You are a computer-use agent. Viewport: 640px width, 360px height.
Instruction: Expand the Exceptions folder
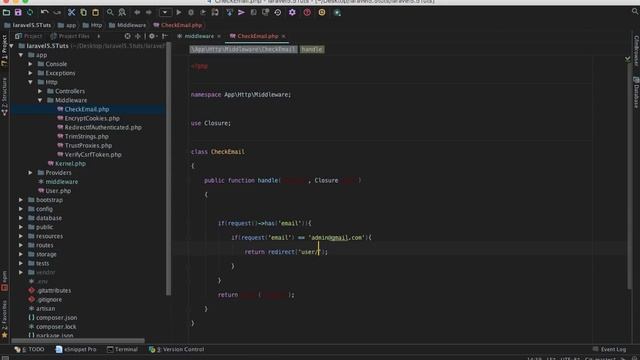point(31,73)
